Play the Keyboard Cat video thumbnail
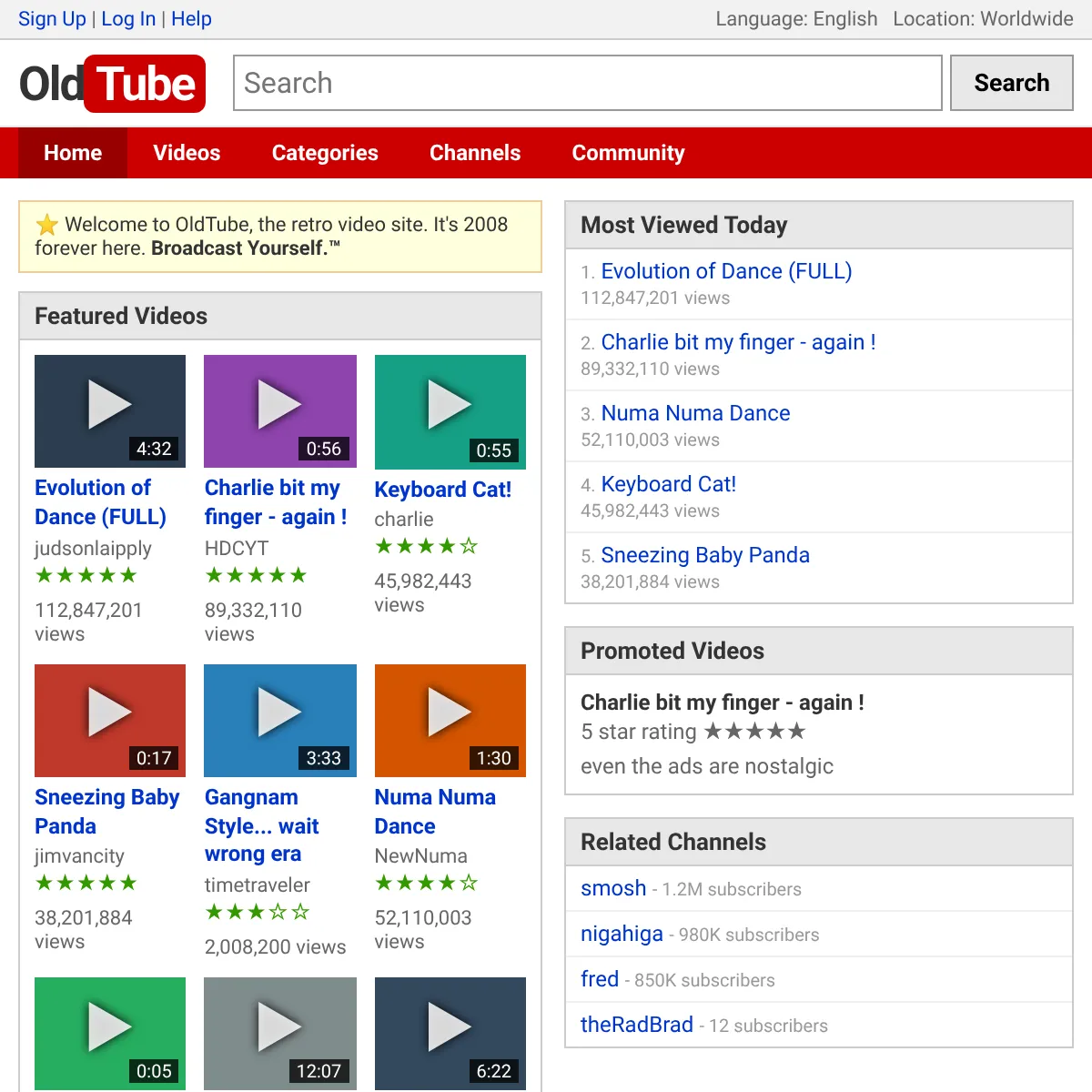This screenshot has width=1092, height=1092. 450,412
